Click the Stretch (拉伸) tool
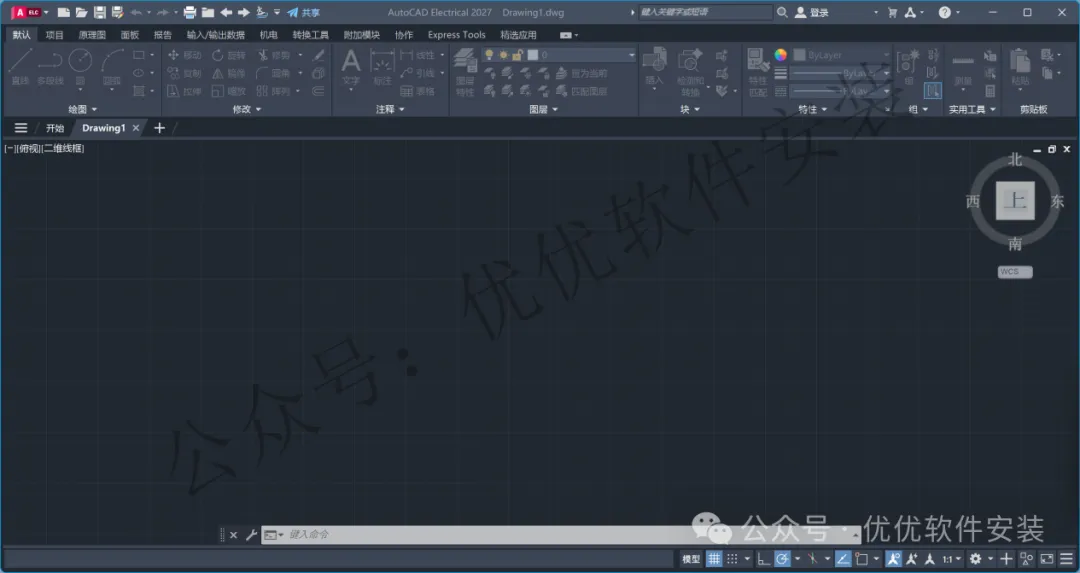1080x573 pixels. point(185,91)
